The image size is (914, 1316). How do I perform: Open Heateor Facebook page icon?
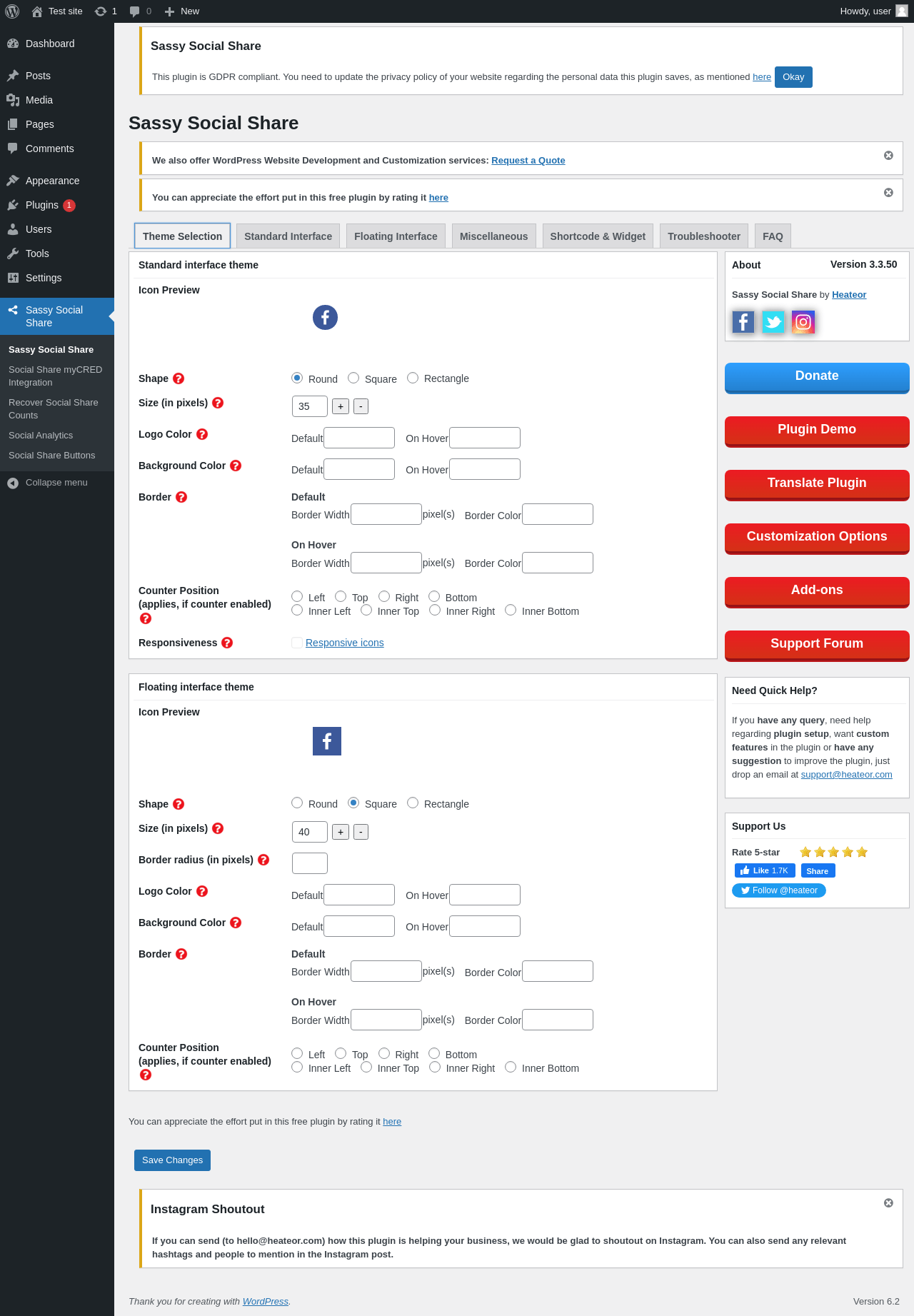tap(743, 322)
